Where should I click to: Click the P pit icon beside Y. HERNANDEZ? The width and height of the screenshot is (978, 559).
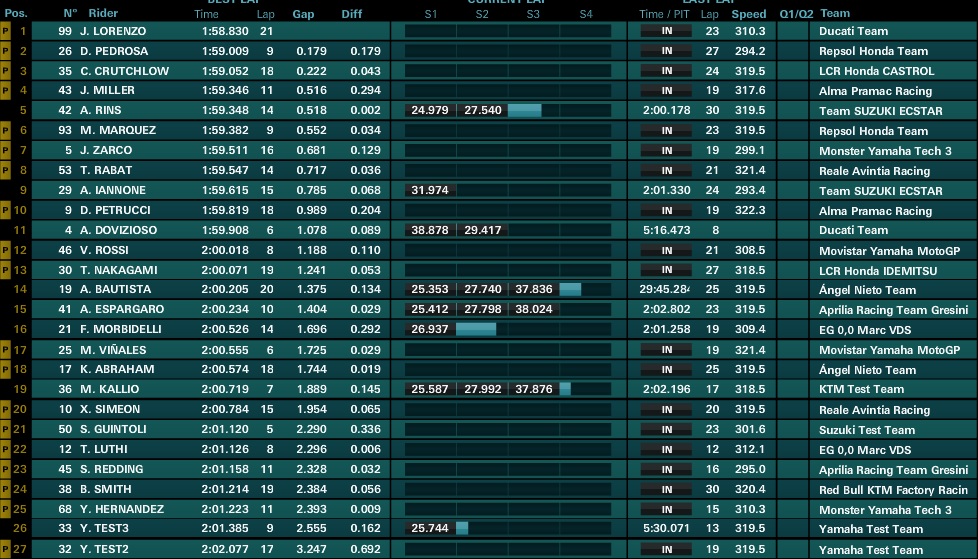6,508
